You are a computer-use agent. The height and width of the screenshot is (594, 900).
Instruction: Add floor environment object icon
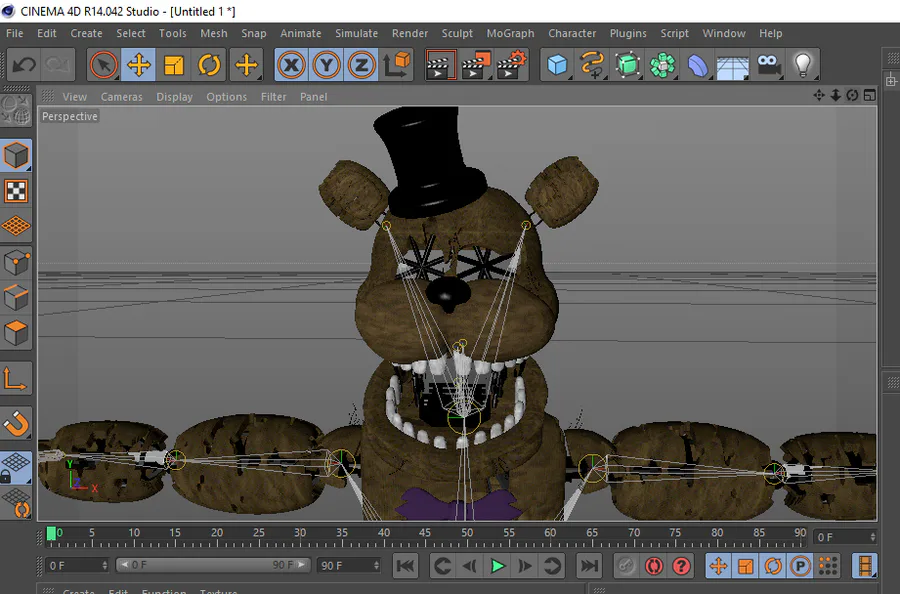click(x=732, y=64)
